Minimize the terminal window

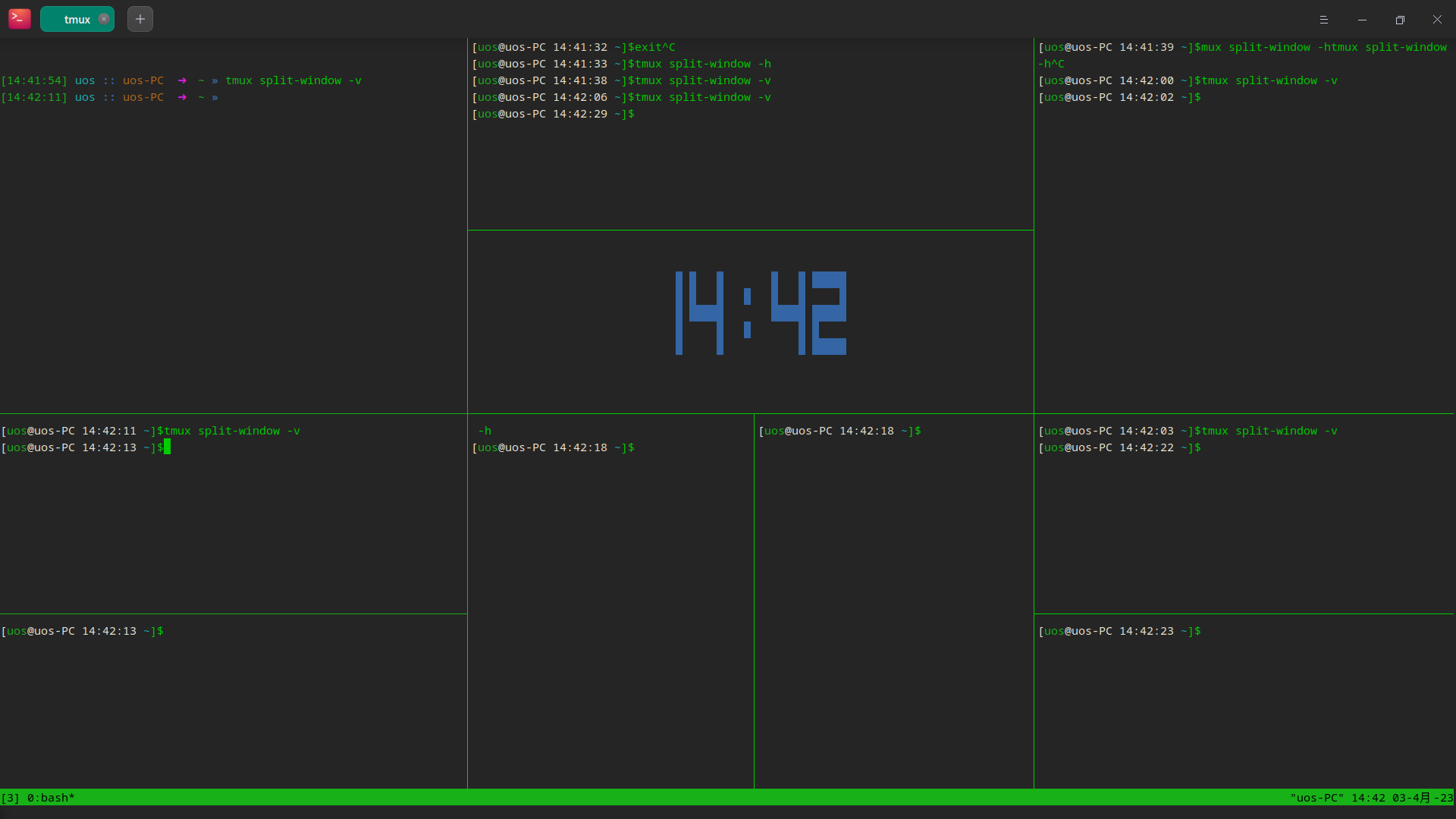(x=1362, y=20)
